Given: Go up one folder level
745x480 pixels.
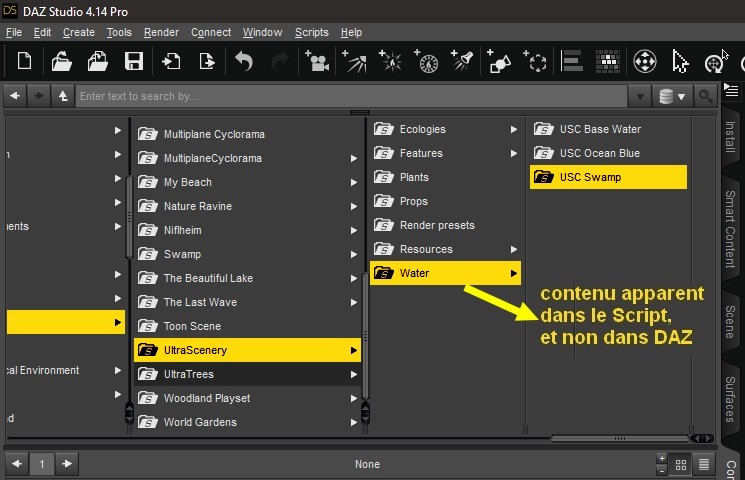Looking at the screenshot, I should [63, 96].
